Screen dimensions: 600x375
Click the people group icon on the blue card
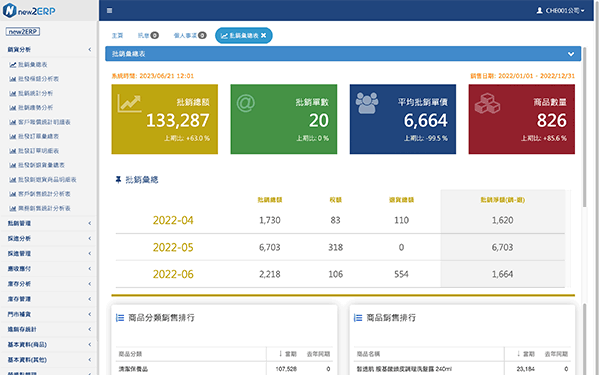(367, 103)
